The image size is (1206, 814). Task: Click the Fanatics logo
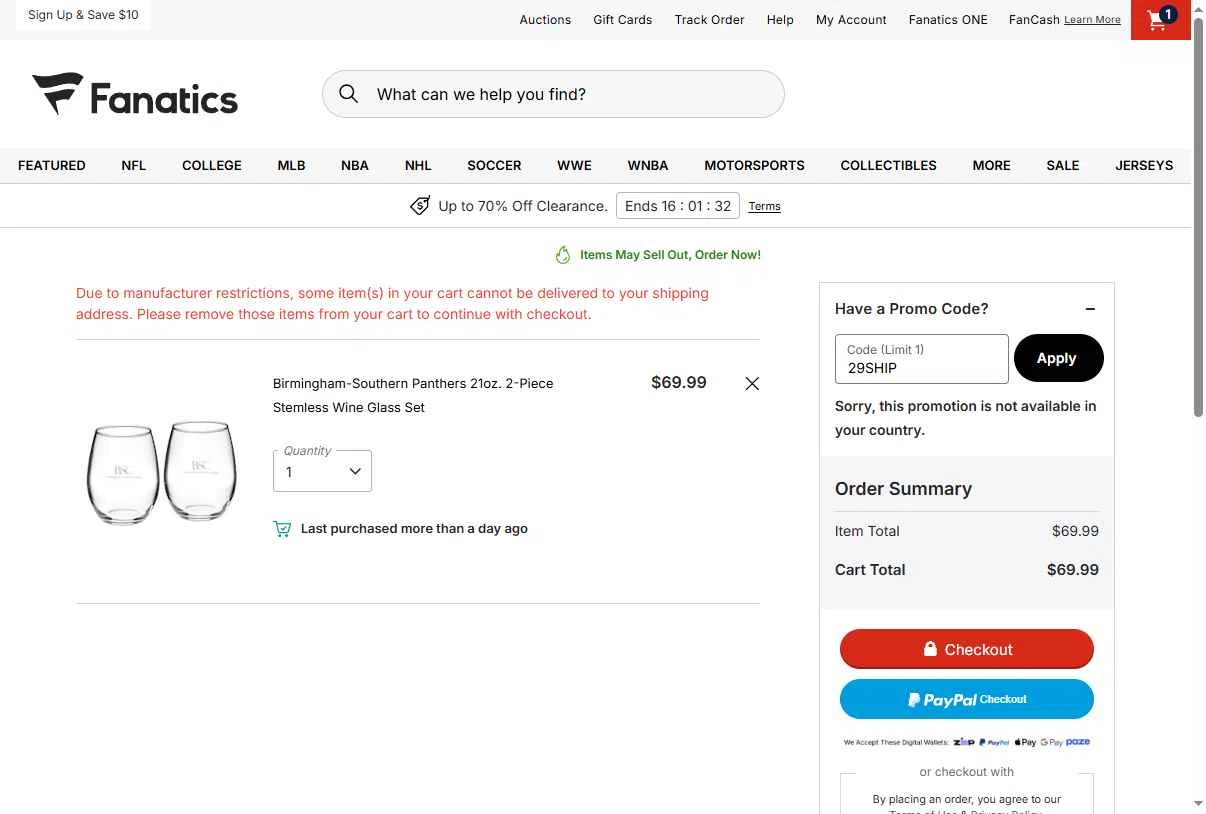pos(135,95)
